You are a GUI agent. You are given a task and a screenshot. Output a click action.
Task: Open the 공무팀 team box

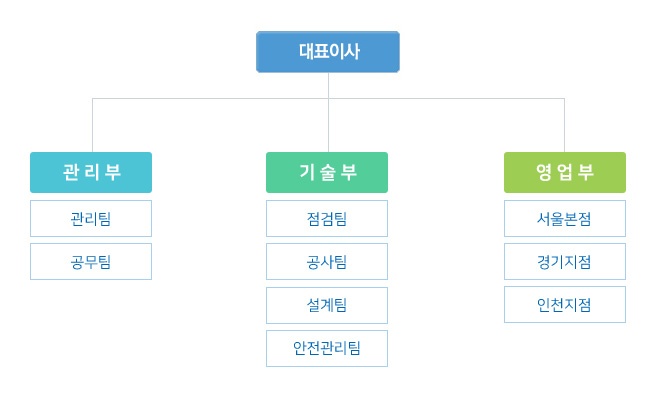91,261
